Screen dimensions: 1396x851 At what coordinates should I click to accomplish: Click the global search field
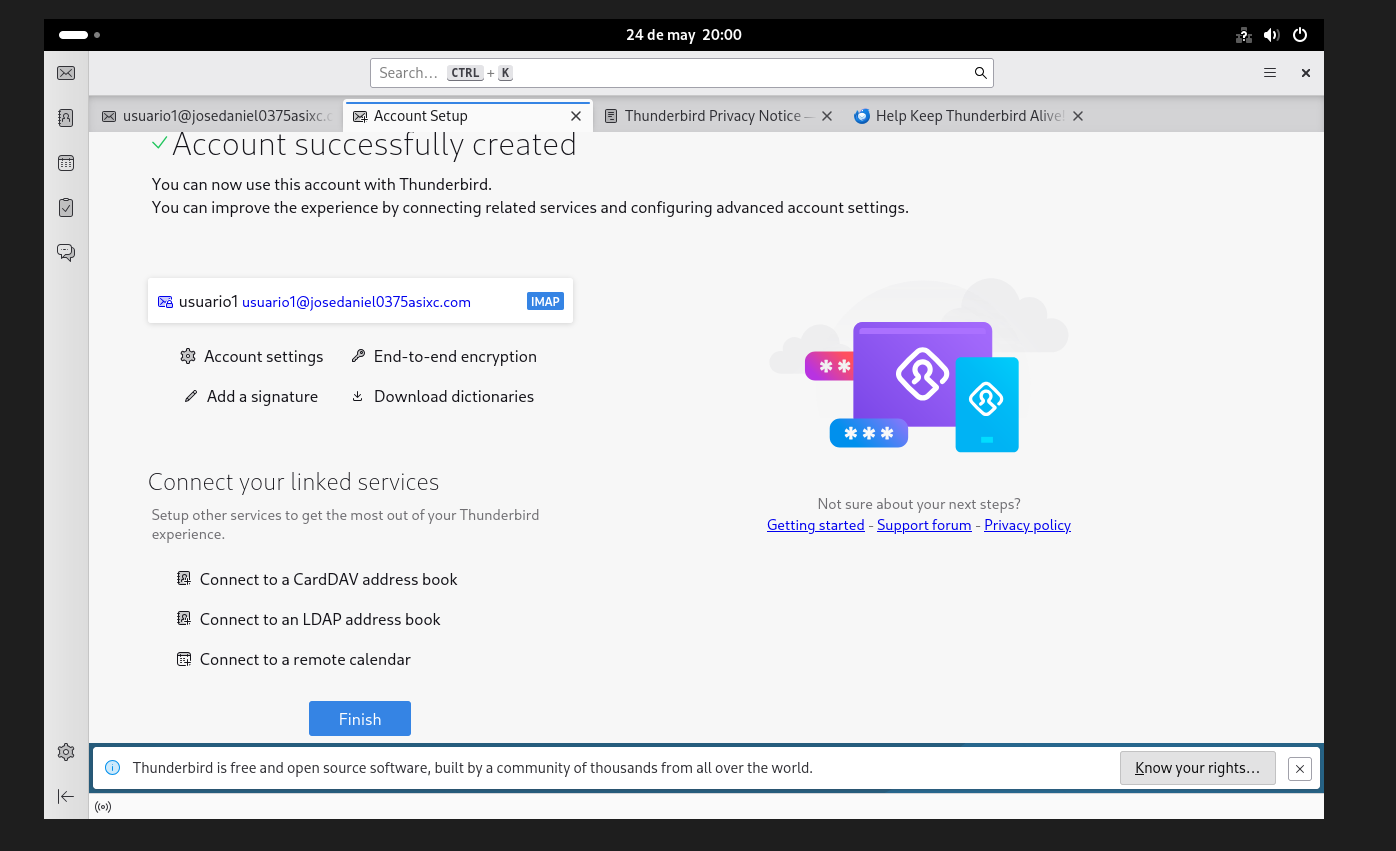point(682,73)
